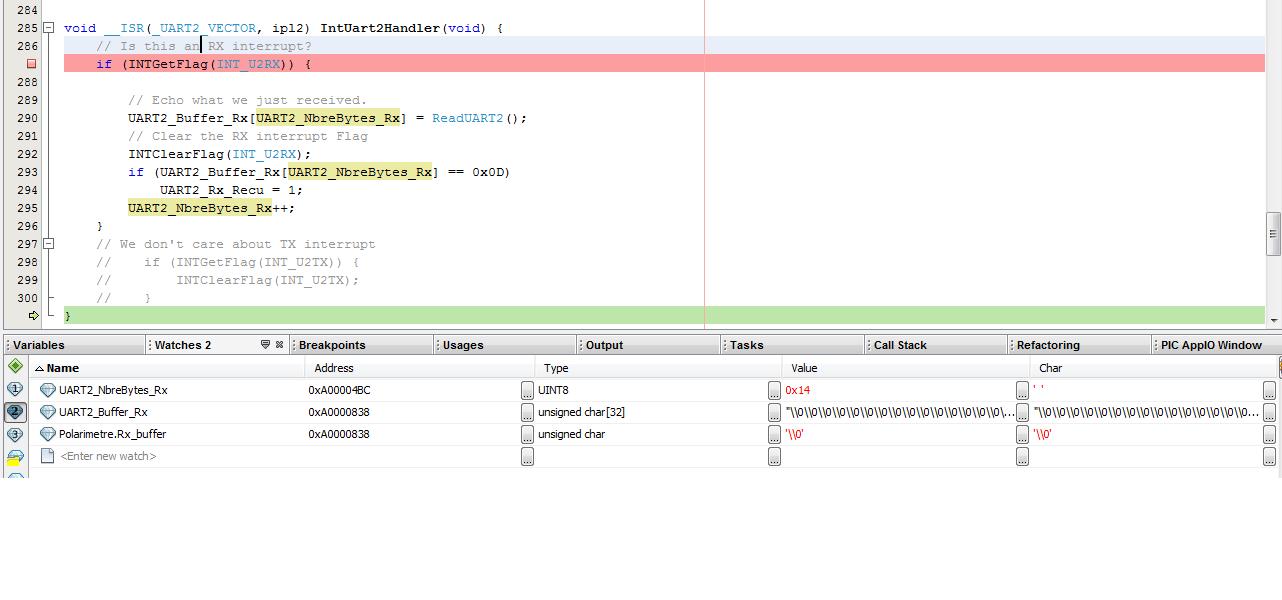Viewport: 1282px width, 600px height.
Task: Click the Enter new watch field
Action: click(x=108, y=456)
